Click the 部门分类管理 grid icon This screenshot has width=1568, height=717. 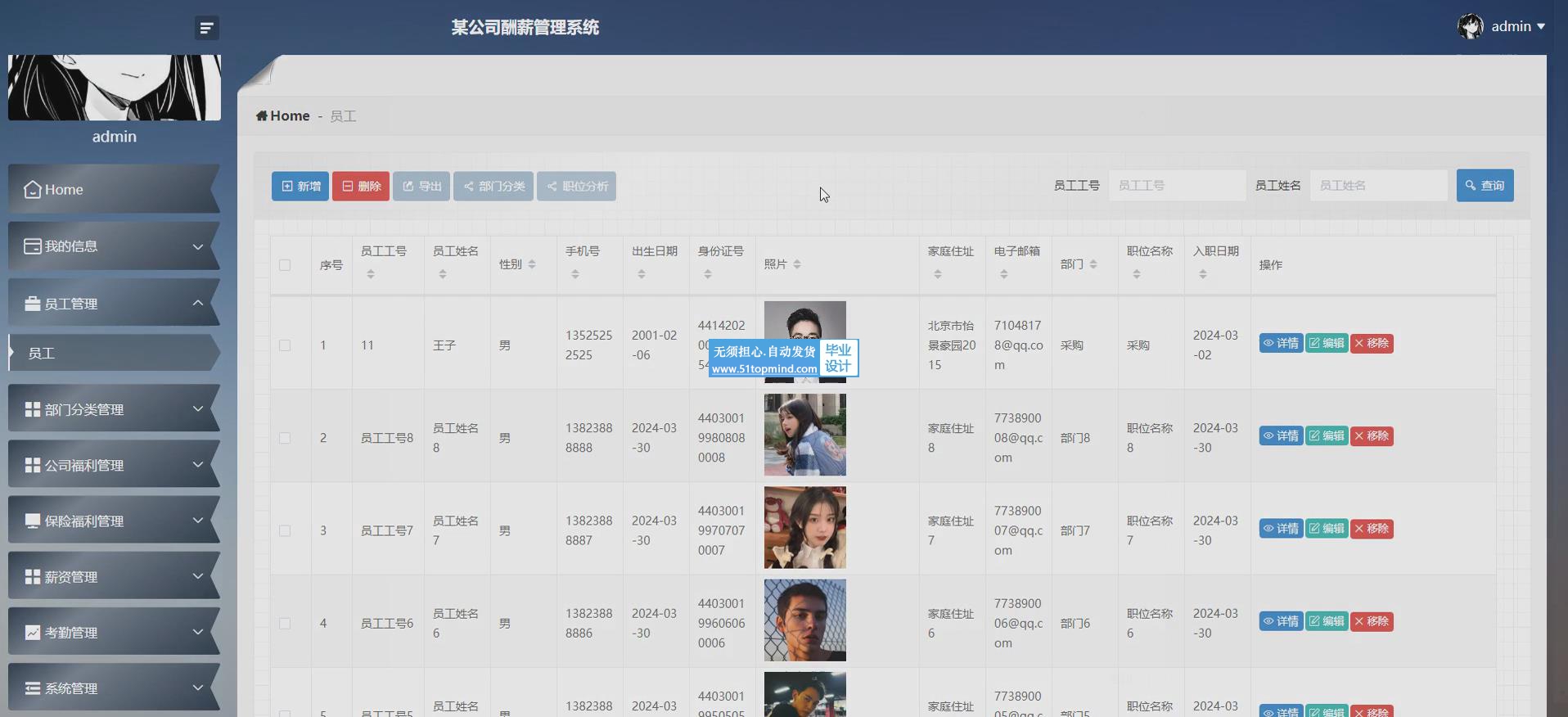pos(33,409)
